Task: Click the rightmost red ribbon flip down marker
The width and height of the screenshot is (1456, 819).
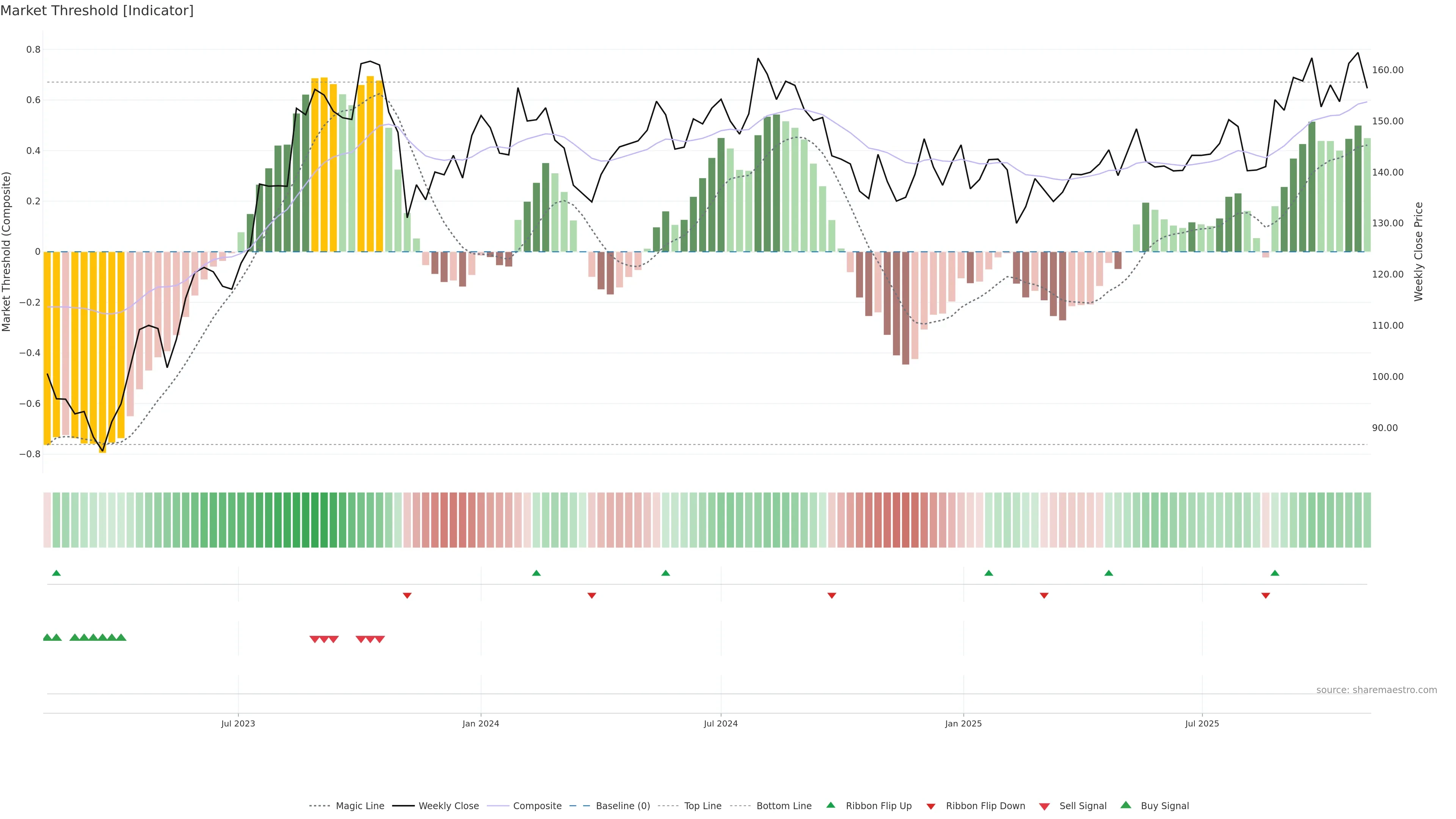Action: click(1266, 595)
